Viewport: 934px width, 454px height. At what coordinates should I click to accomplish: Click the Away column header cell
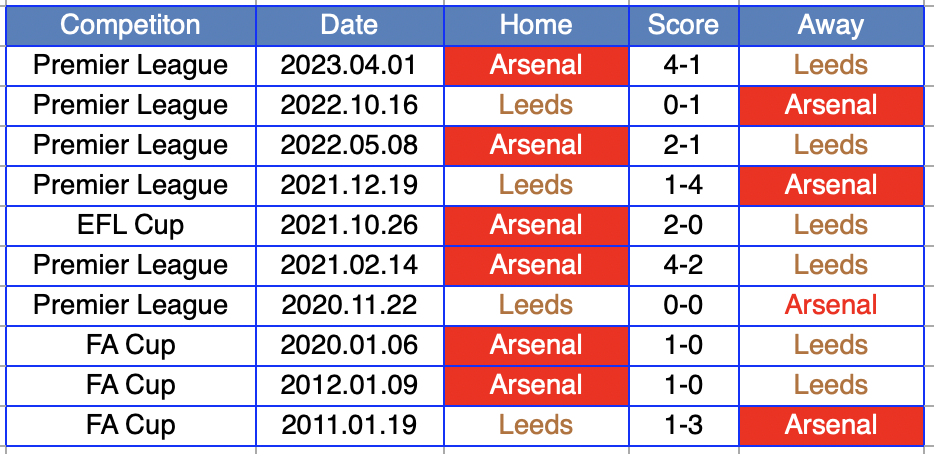click(x=831, y=25)
